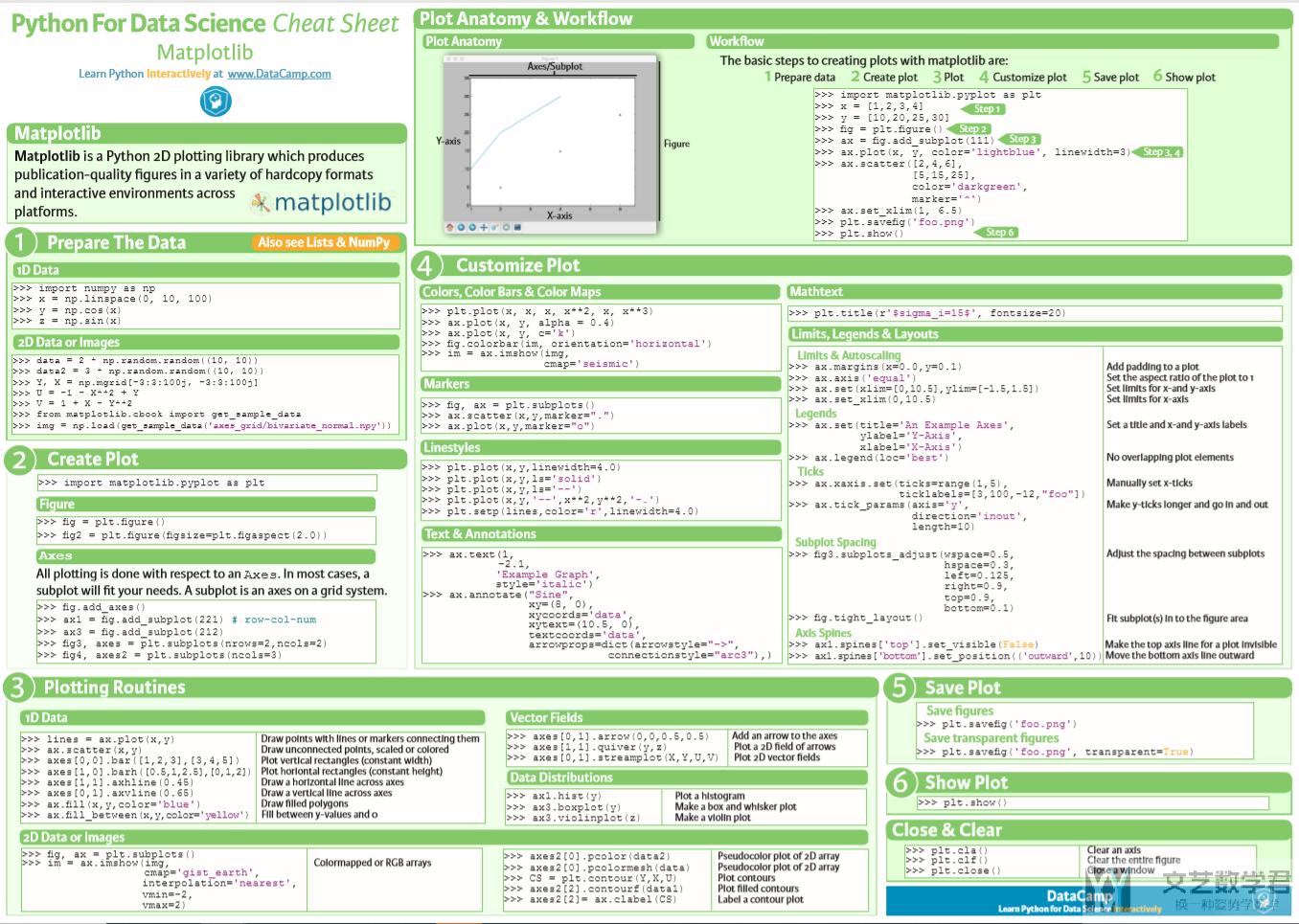1299x924 pixels.
Task: Click the 'Step 6' tag in workflow code
Action: click(x=998, y=232)
